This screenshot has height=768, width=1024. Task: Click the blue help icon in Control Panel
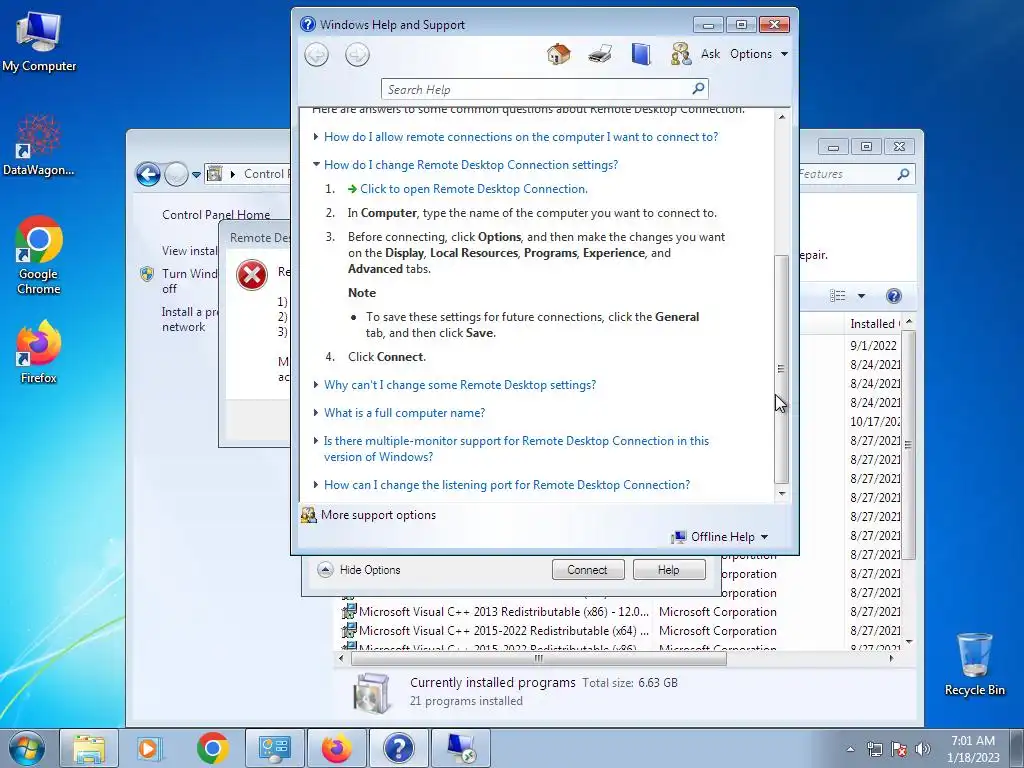tap(893, 296)
